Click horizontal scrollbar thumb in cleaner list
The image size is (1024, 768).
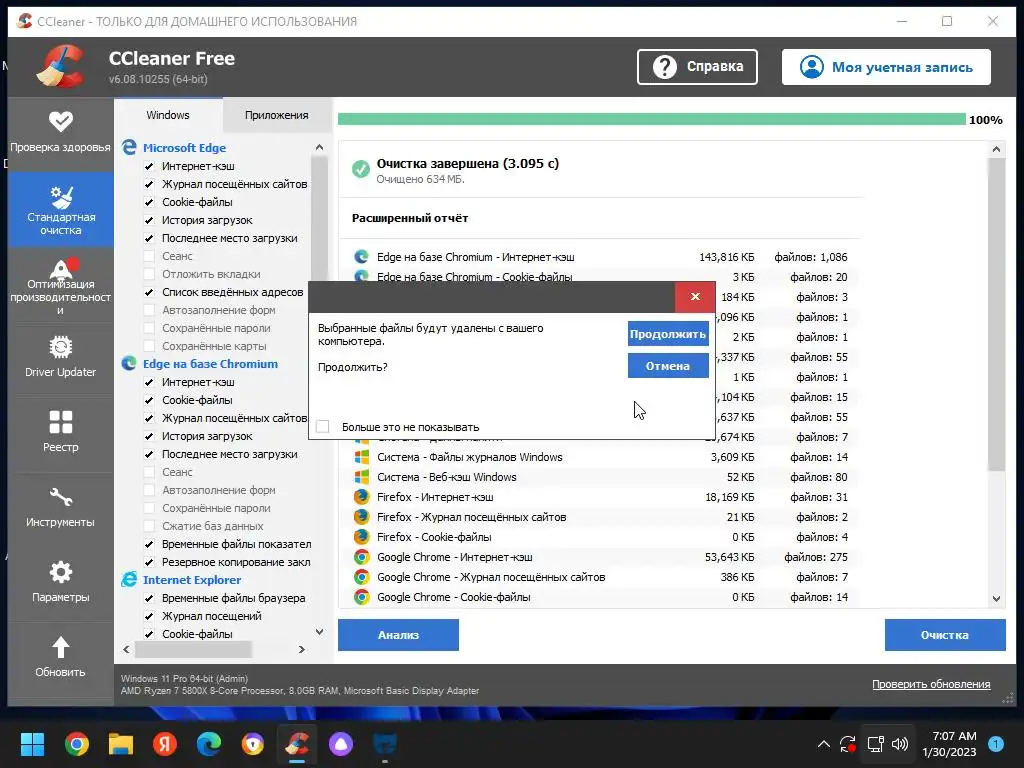(x=193, y=649)
